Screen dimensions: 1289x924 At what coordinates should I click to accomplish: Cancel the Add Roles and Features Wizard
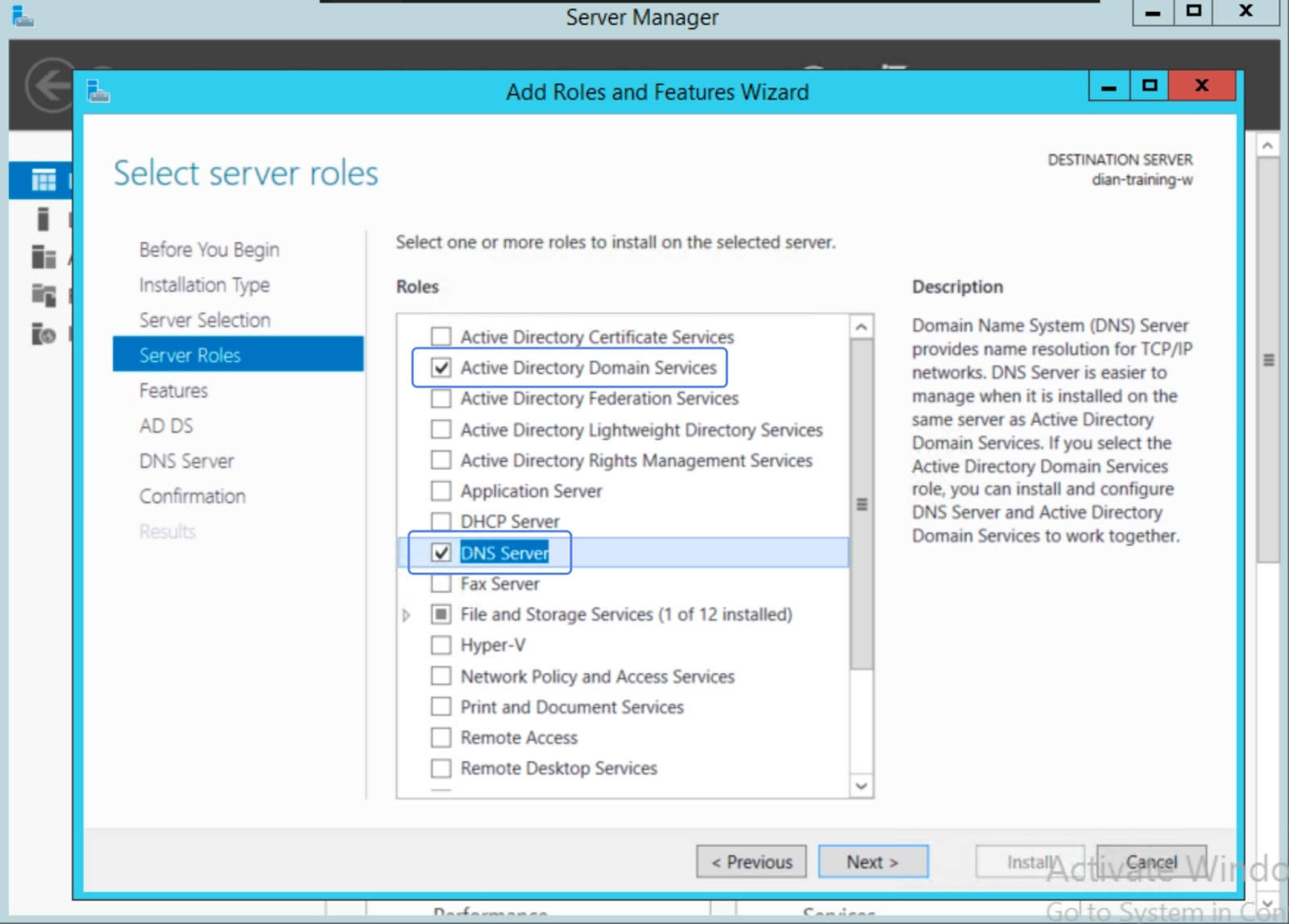[x=1150, y=861]
